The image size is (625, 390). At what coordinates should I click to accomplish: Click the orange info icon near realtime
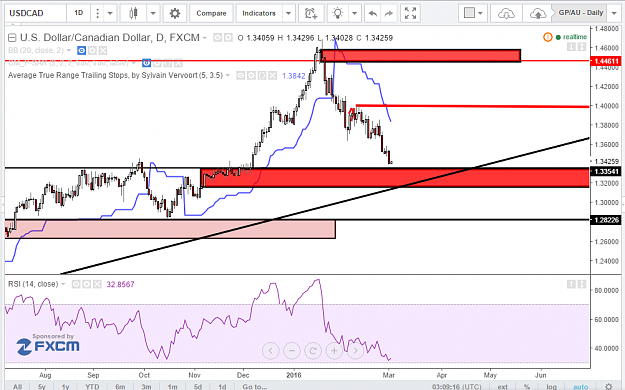[548, 37]
